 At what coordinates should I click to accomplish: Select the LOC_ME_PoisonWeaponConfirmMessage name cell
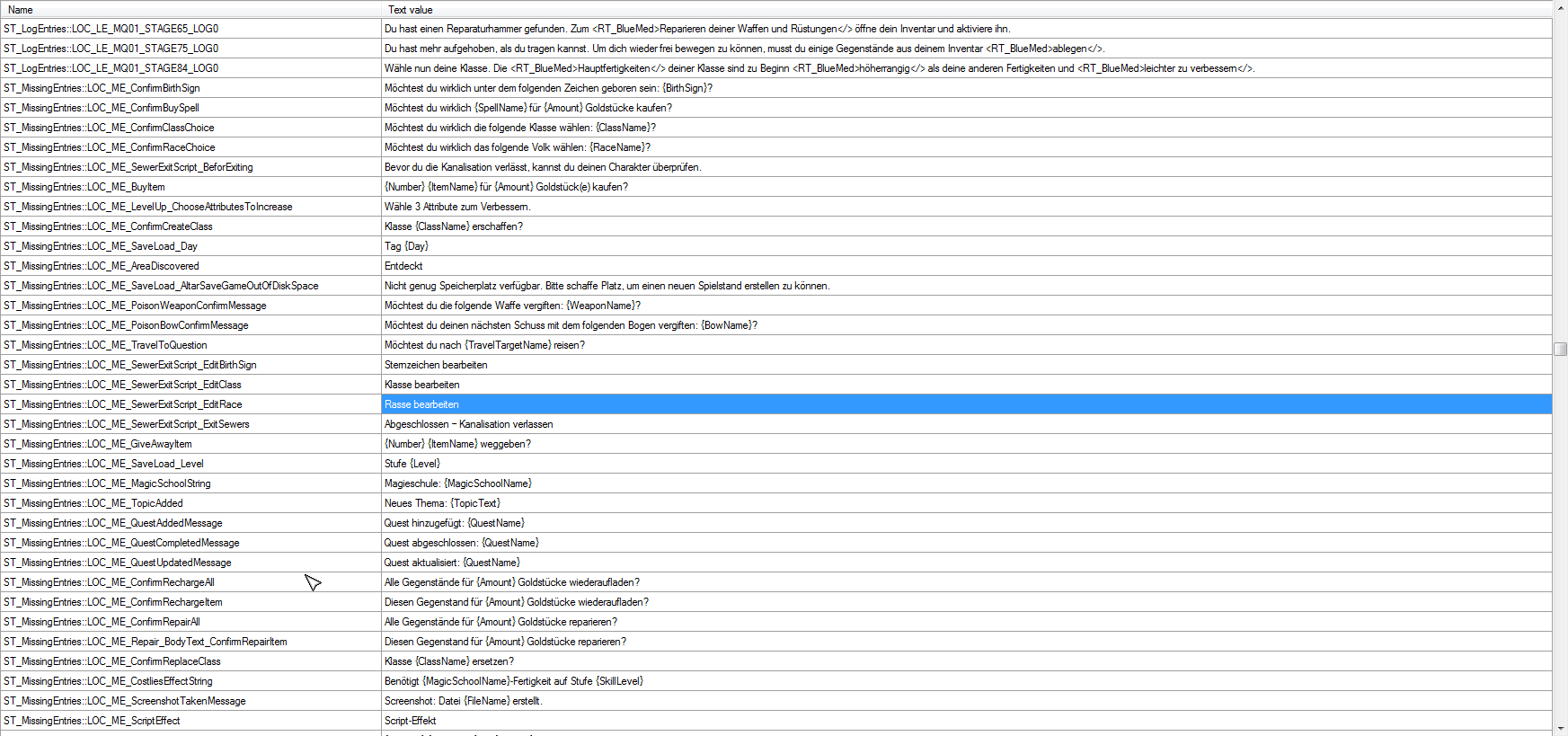[x=190, y=306]
